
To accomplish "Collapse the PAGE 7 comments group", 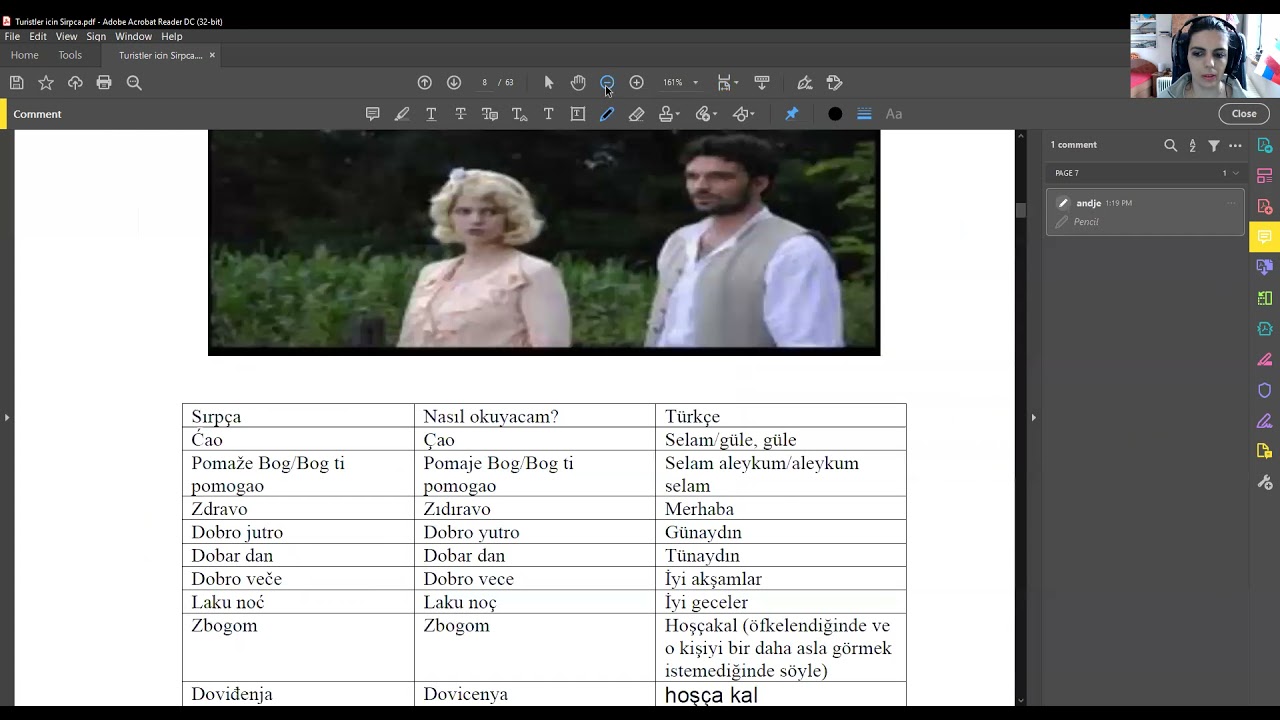I will tap(1236, 173).
